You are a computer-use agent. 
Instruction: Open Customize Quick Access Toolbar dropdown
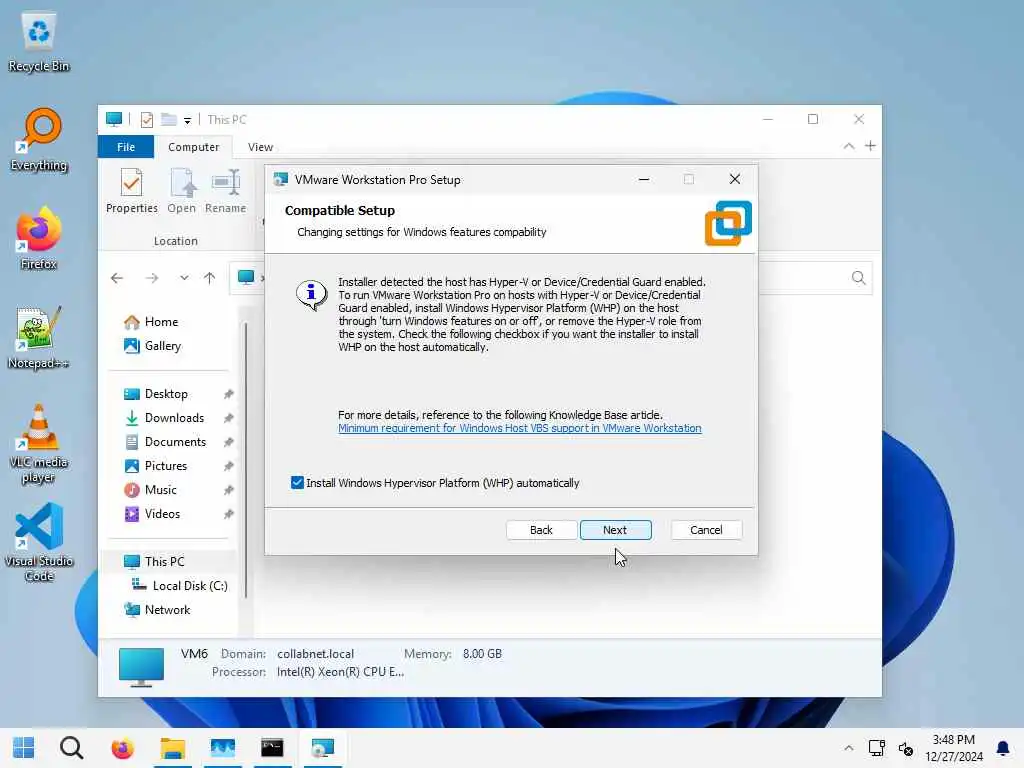pyautogui.click(x=187, y=120)
